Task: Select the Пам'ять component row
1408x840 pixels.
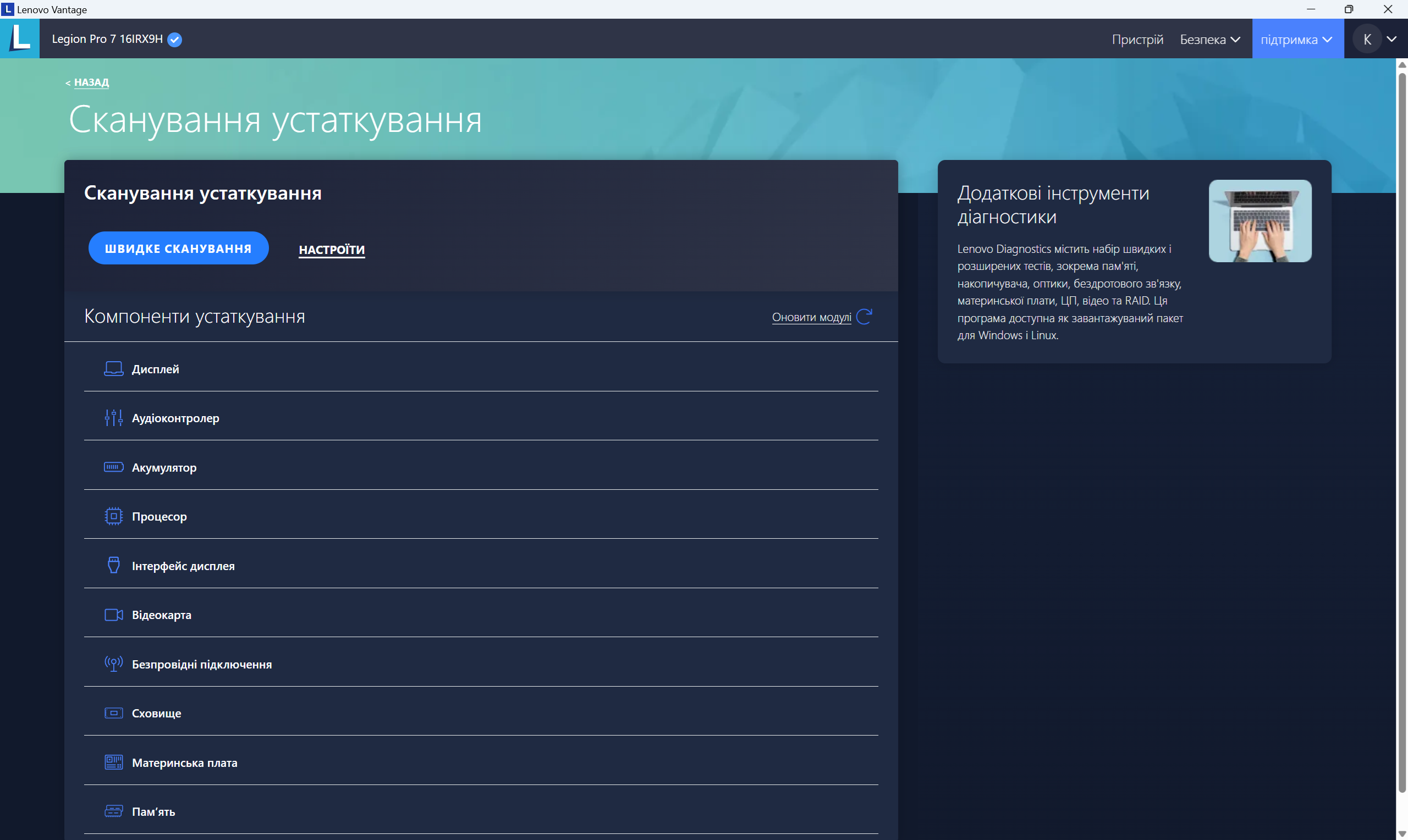Action: click(481, 812)
